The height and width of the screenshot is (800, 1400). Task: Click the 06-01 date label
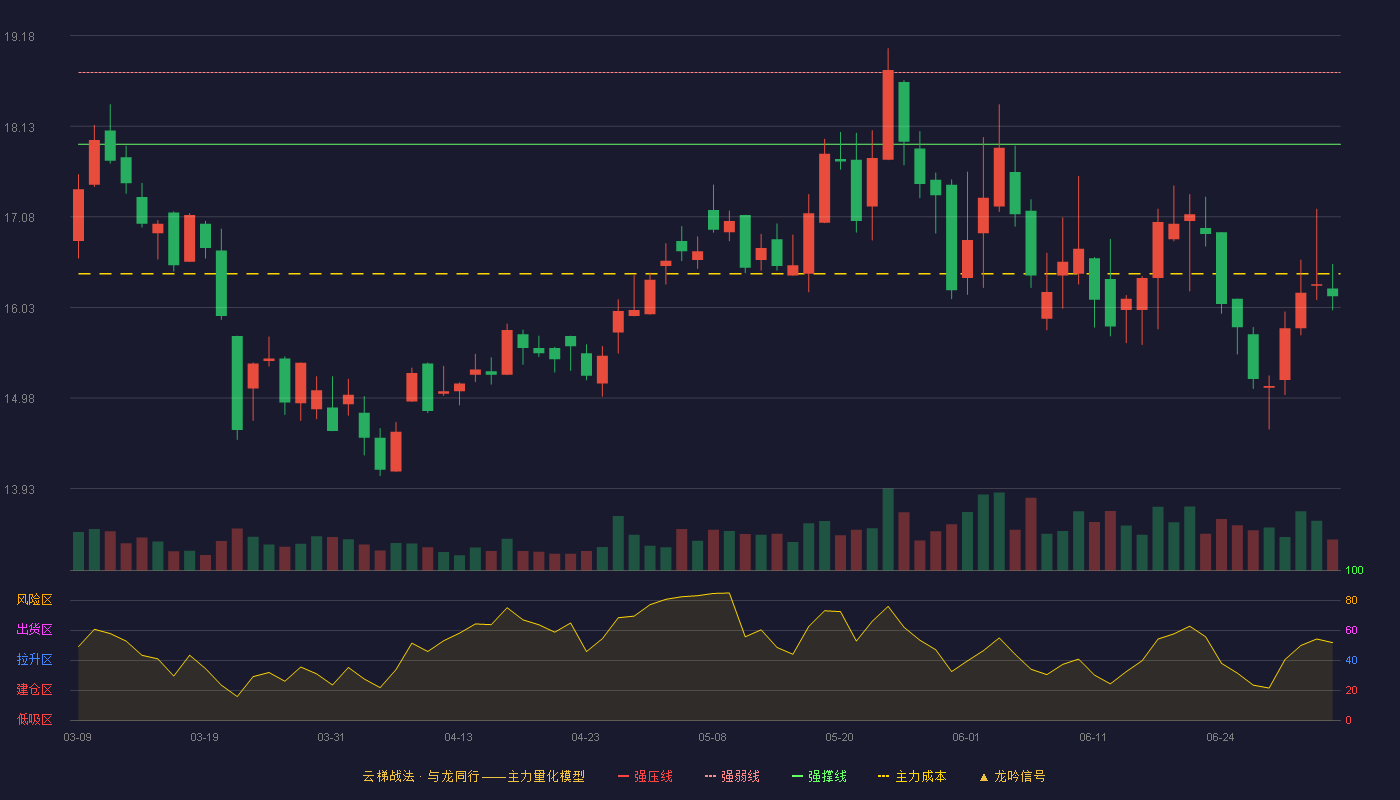[x=966, y=737]
